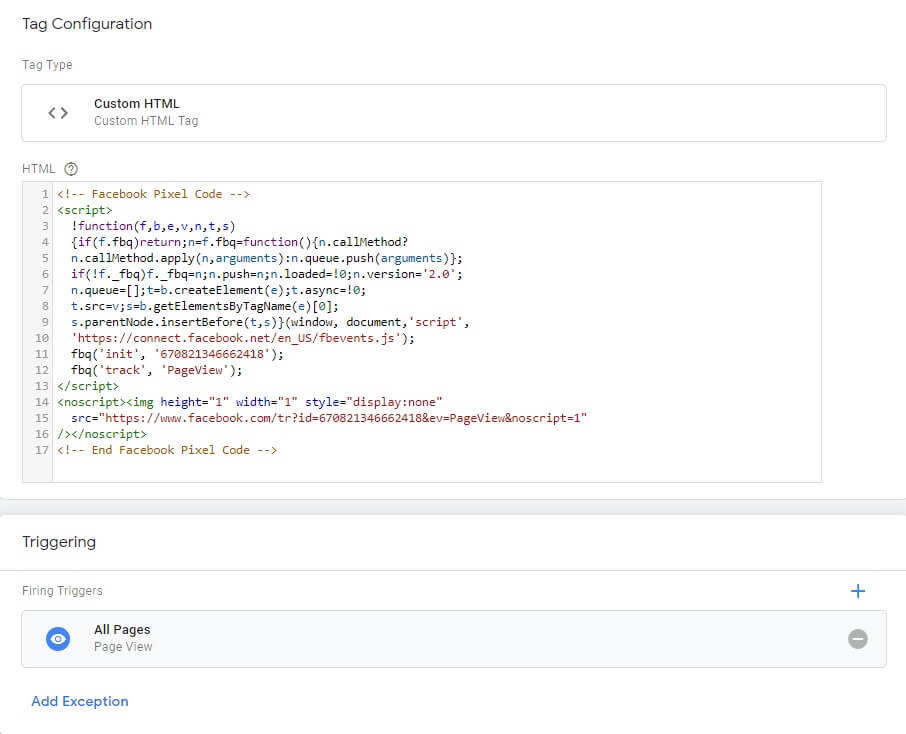The image size is (906, 734).
Task: Click the Facebook Pixel Code comment line
Action: coord(153,194)
